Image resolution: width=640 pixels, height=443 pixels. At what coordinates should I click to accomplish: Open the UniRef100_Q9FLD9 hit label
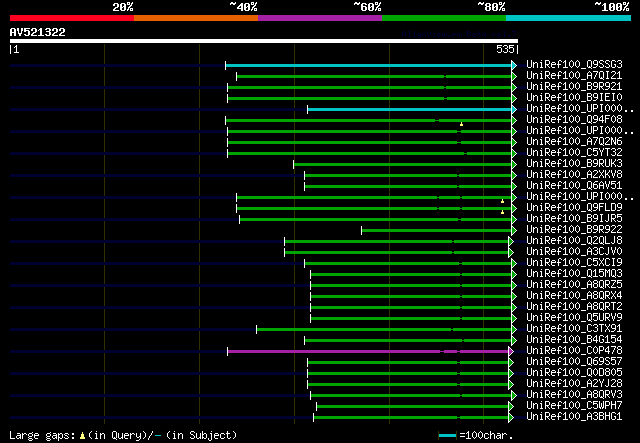tap(574, 208)
